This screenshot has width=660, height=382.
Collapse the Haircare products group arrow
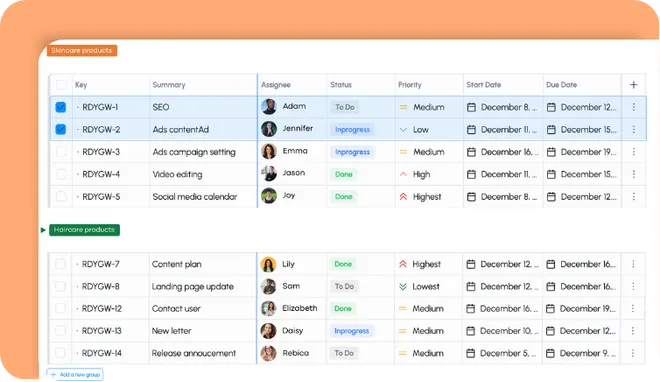point(43,230)
